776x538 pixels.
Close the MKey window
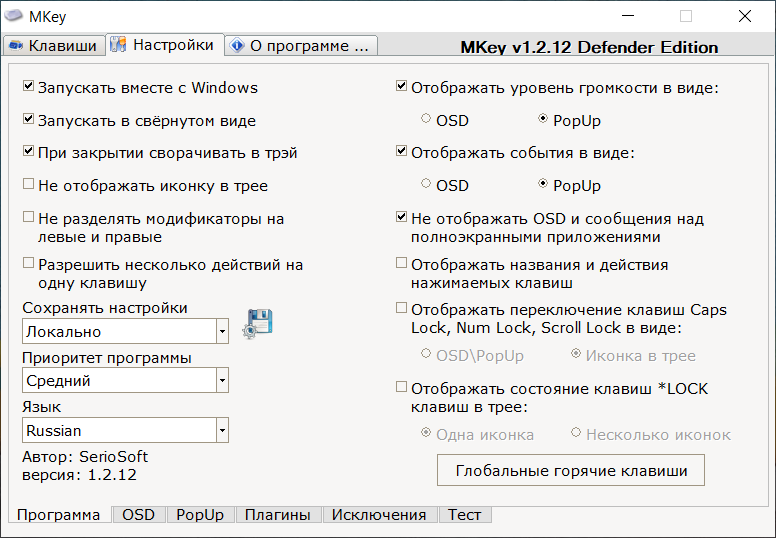point(745,16)
